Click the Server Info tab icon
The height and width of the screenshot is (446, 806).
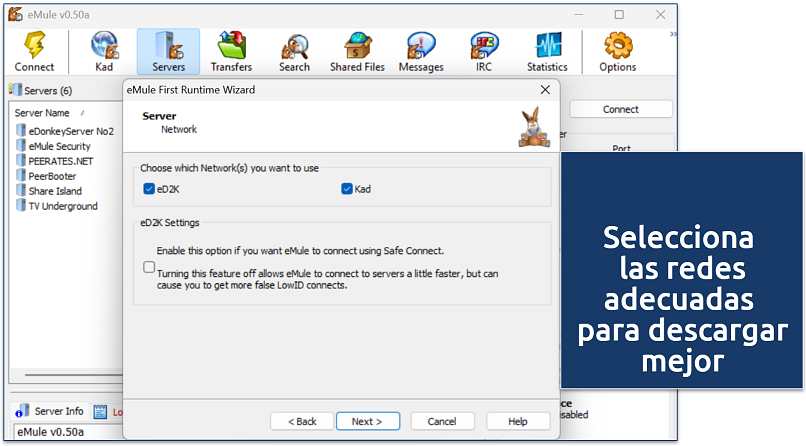pyautogui.click(x=22, y=411)
